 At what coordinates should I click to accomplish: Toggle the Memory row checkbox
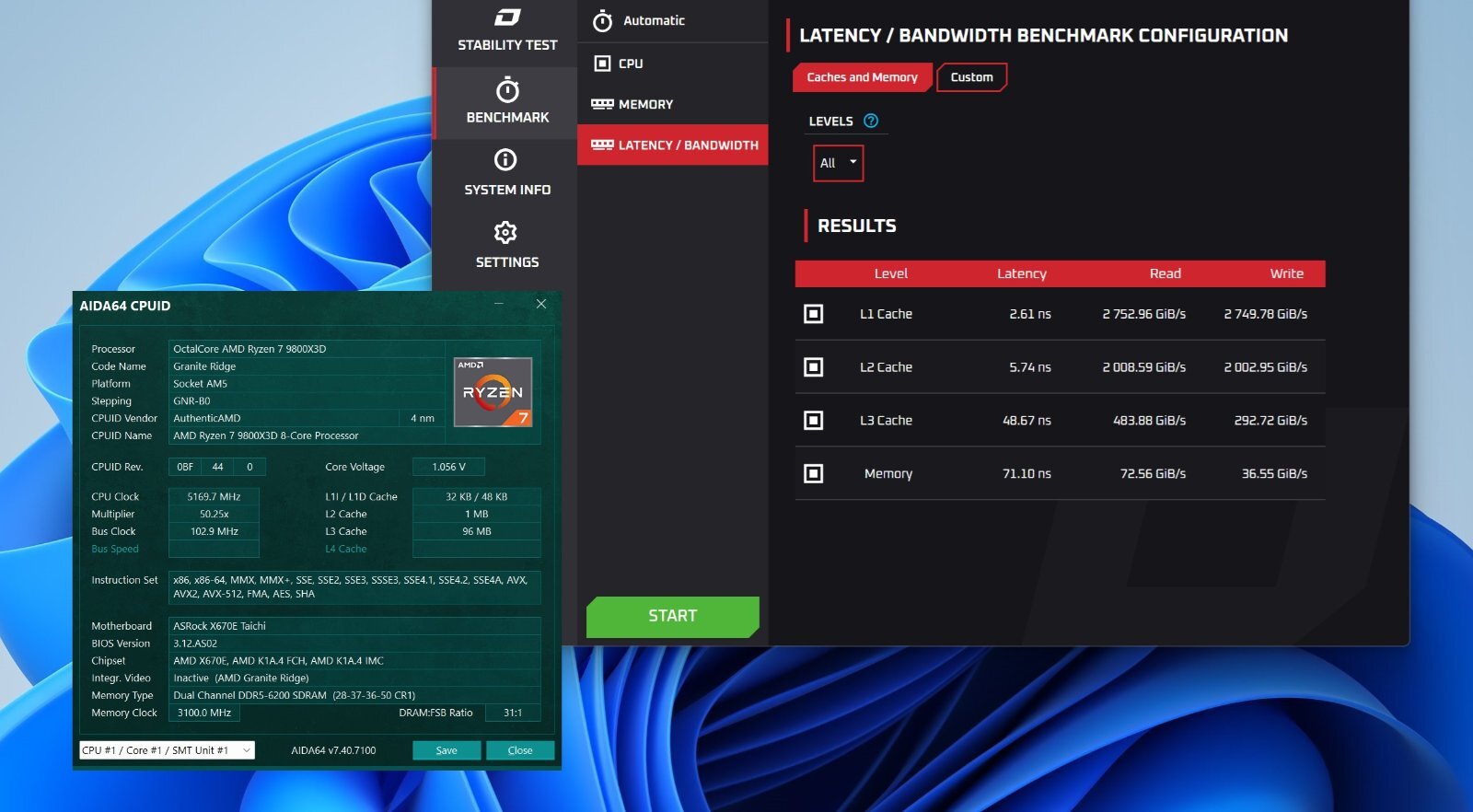814,473
